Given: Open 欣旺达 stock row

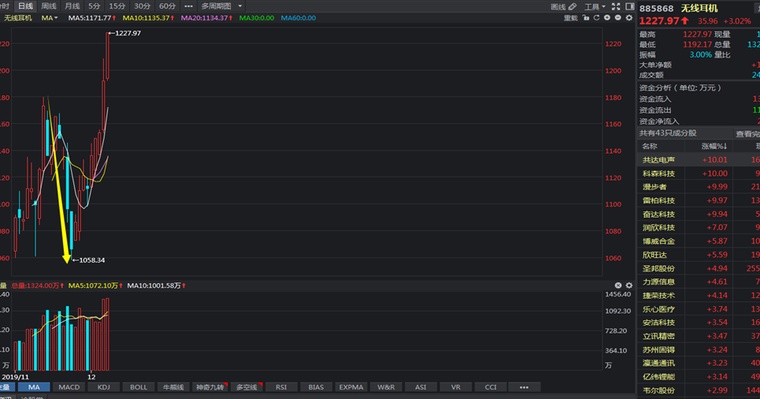Looking at the screenshot, I should pos(698,255).
